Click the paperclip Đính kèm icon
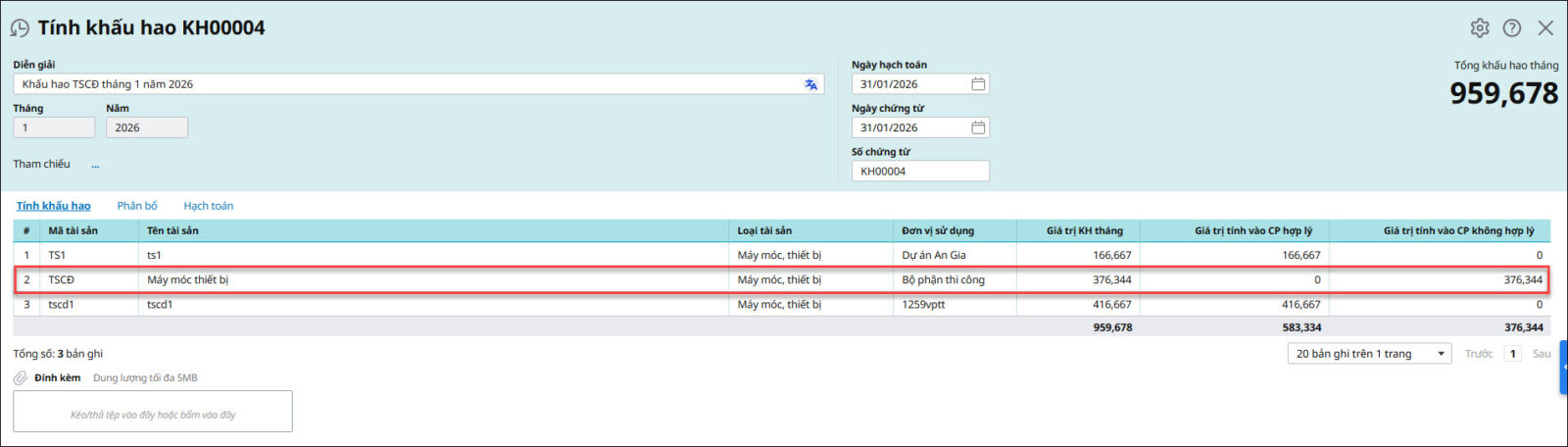Screen dimensions: 1568x447 coord(20,378)
